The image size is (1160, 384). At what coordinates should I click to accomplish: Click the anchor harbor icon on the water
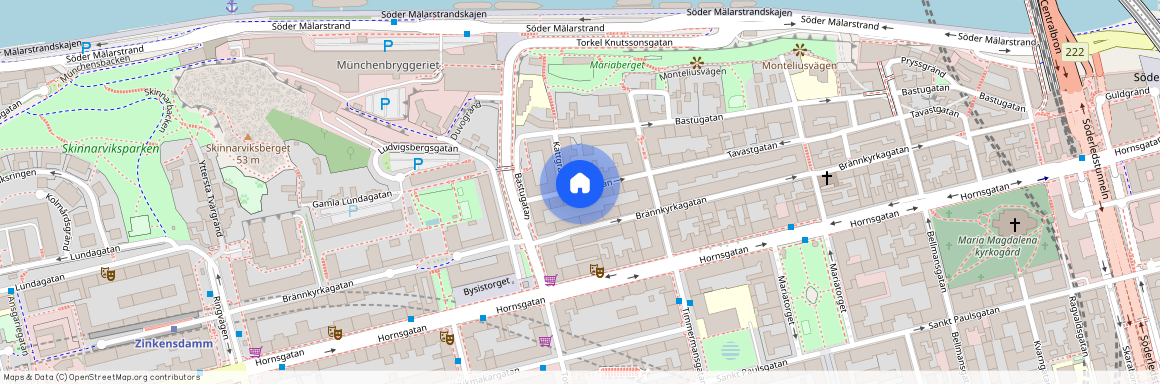[232, 6]
